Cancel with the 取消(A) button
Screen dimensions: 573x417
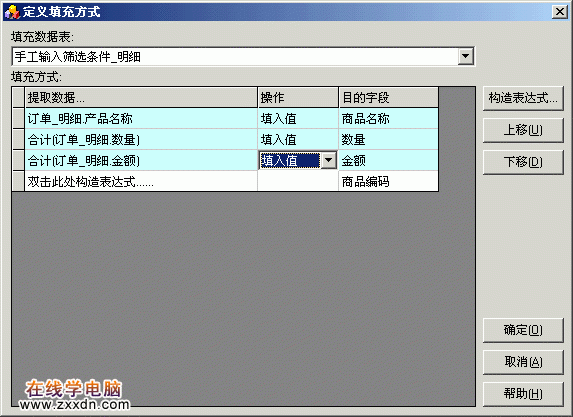pyautogui.click(x=523, y=362)
